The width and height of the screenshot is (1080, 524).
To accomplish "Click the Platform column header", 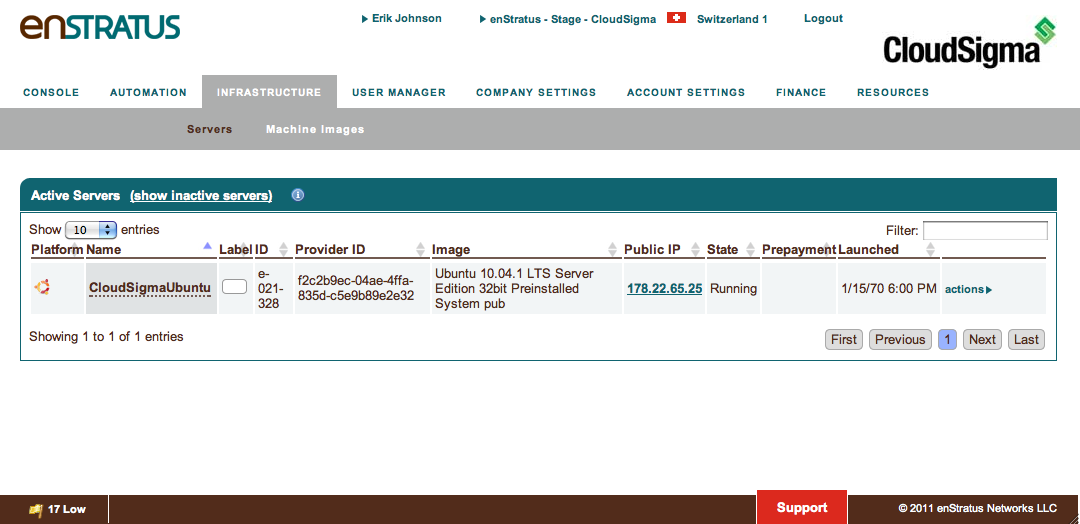I will (x=57, y=249).
